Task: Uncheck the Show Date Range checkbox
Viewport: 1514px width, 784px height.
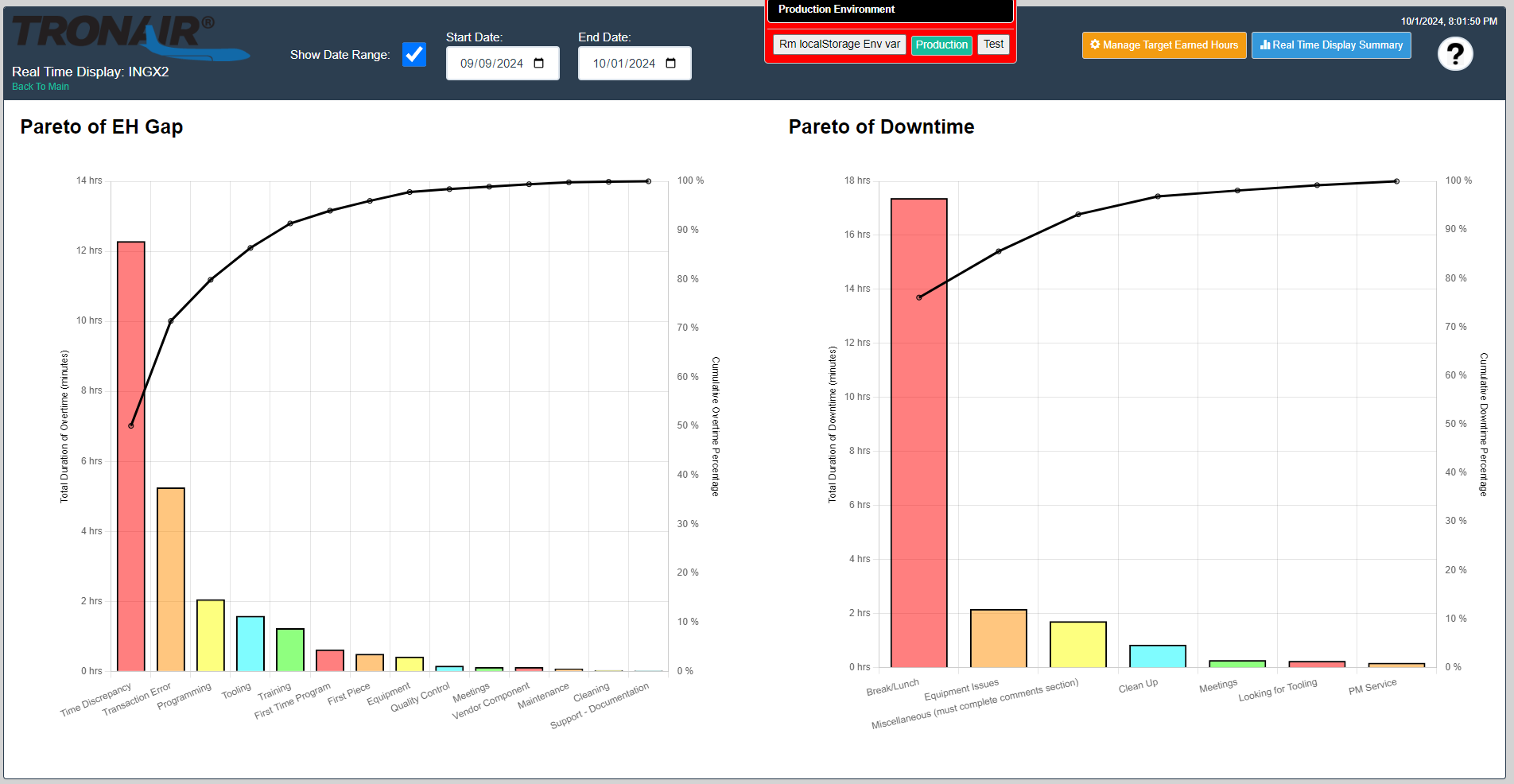Action: pos(414,55)
